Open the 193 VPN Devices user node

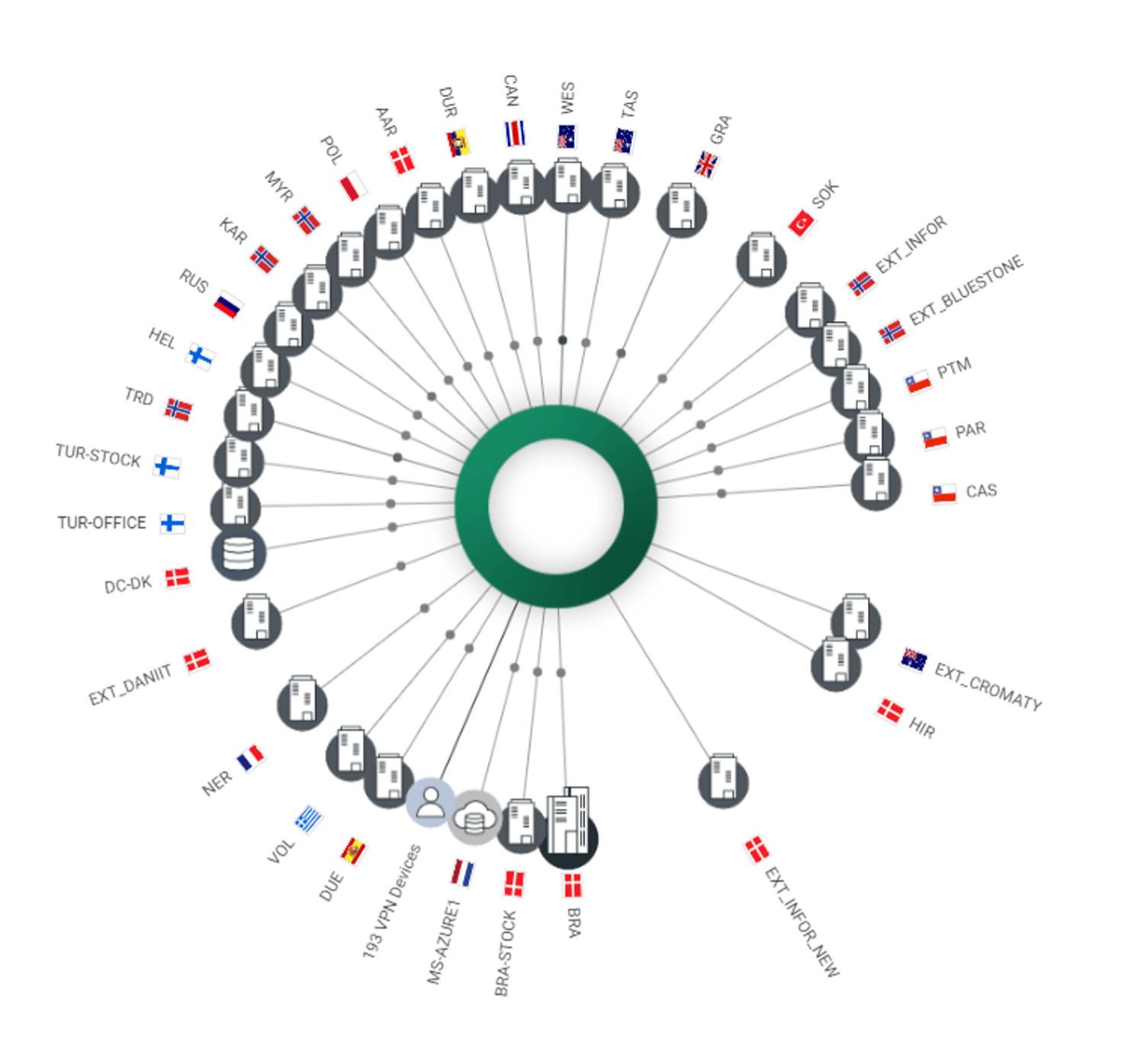tap(430, 802)
